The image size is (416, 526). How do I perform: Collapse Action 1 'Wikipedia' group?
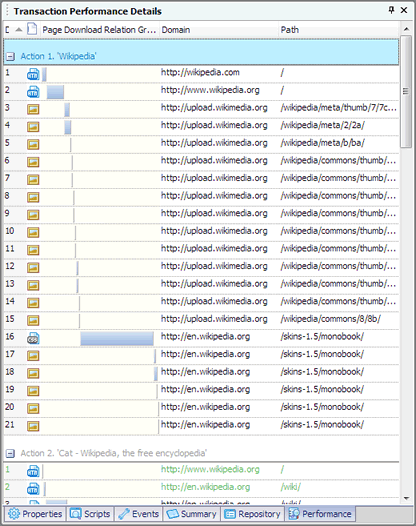10,56
